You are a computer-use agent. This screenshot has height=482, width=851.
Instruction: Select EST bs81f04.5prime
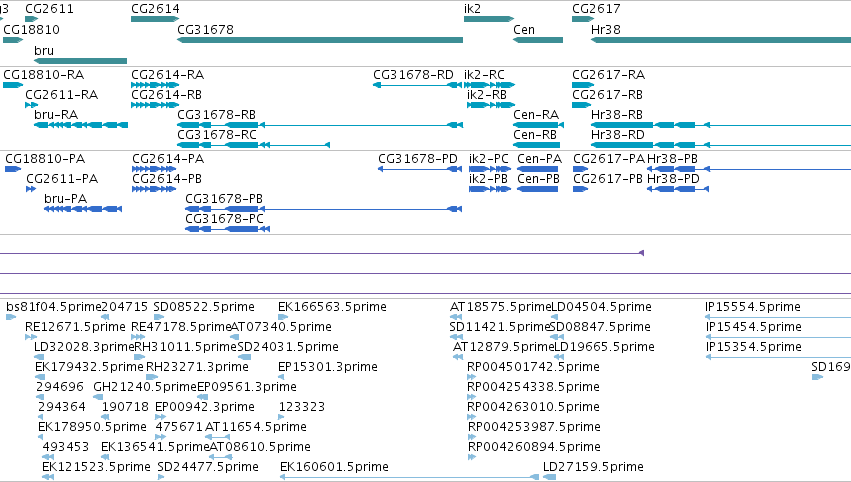[x=11, y=317]
